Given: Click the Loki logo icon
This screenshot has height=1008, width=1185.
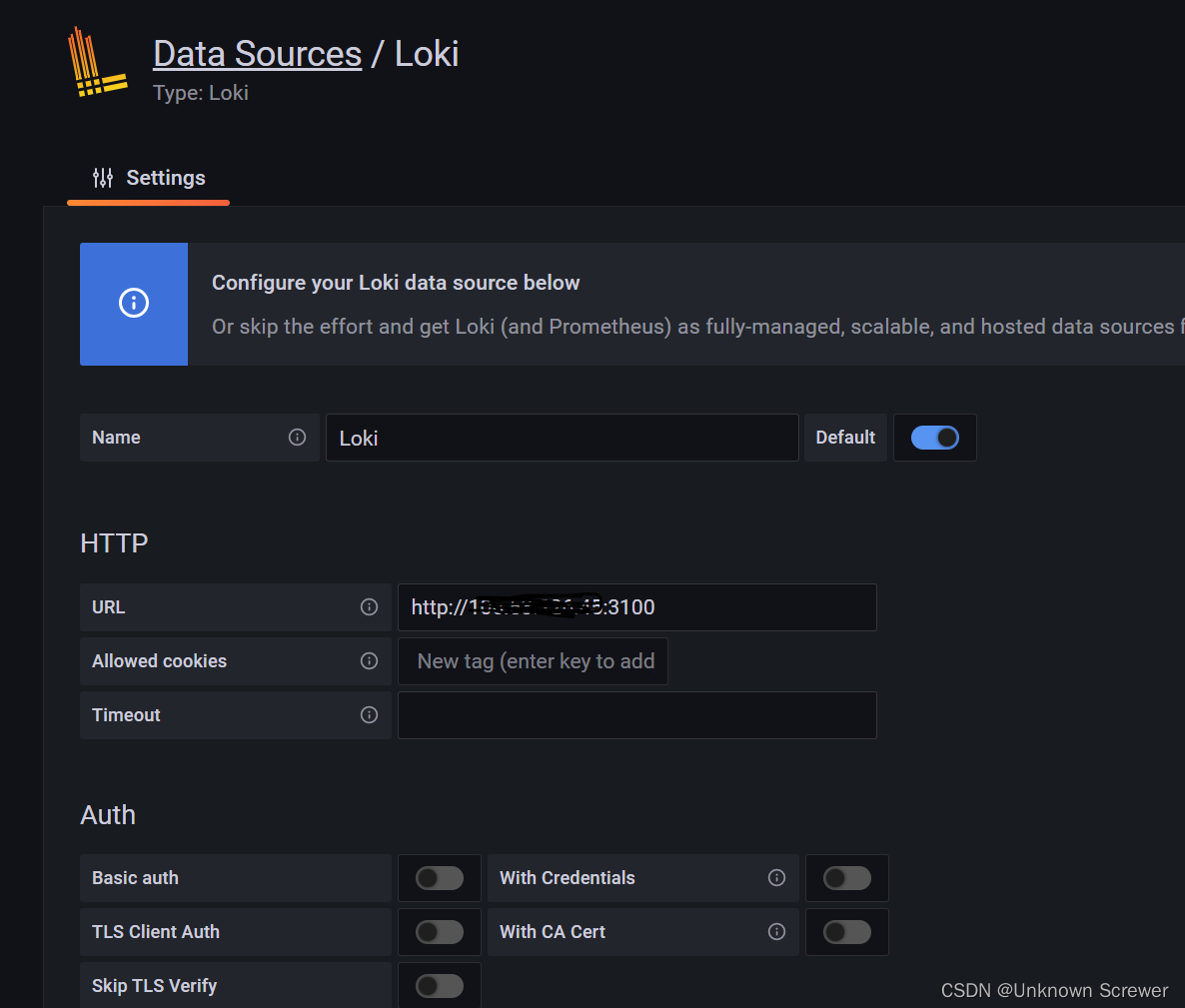Looking at the screenshot, I should coord(98,63).
